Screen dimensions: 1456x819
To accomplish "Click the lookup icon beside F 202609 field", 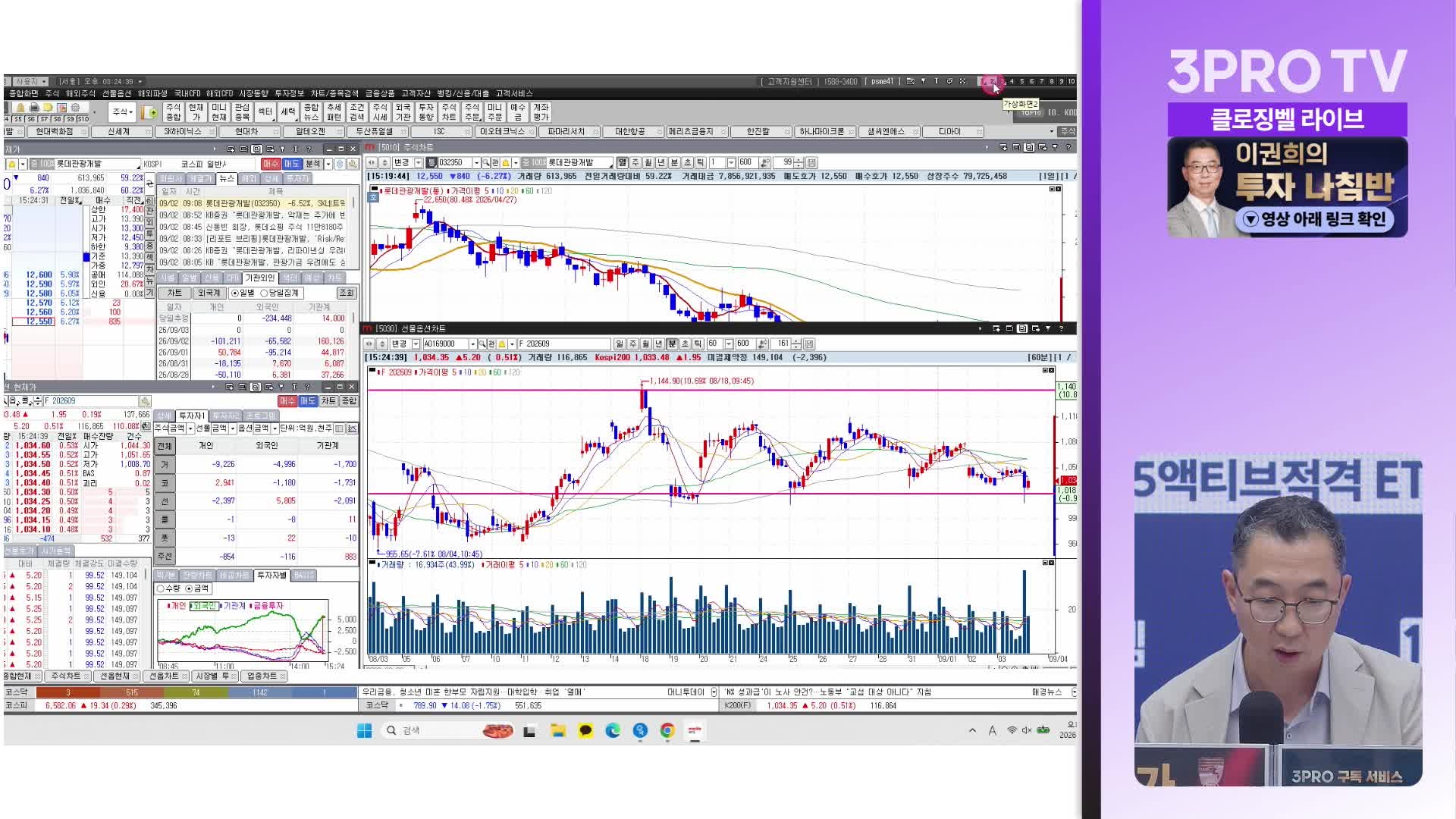I will 145,401.
